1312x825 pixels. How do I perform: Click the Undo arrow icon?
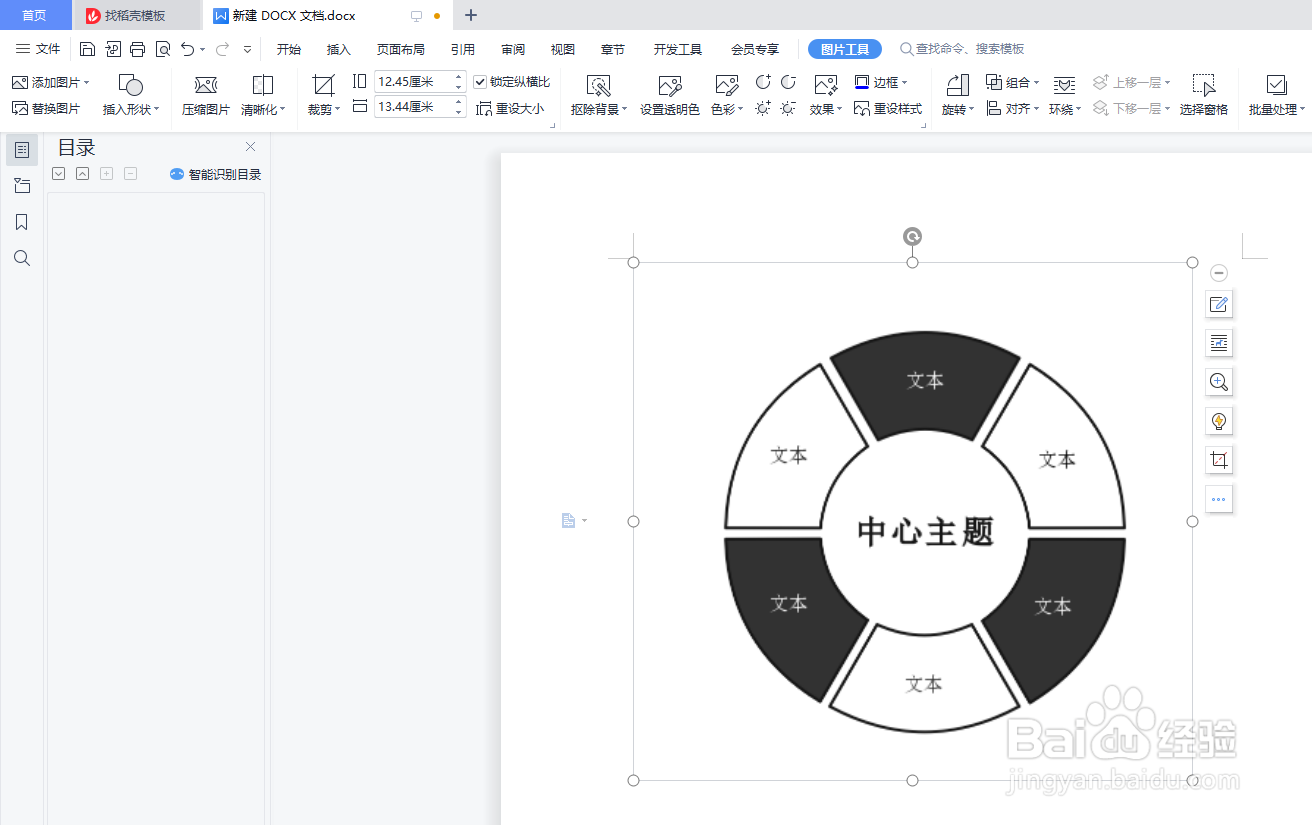tap(187, 49)
